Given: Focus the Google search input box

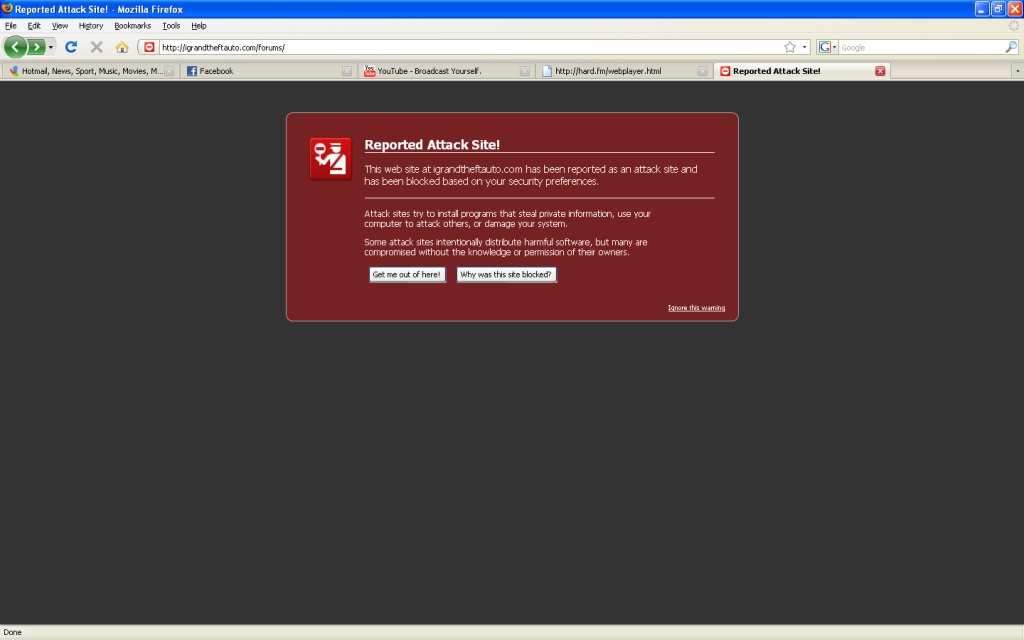Looking at the screenshot, I should (921, 48).
